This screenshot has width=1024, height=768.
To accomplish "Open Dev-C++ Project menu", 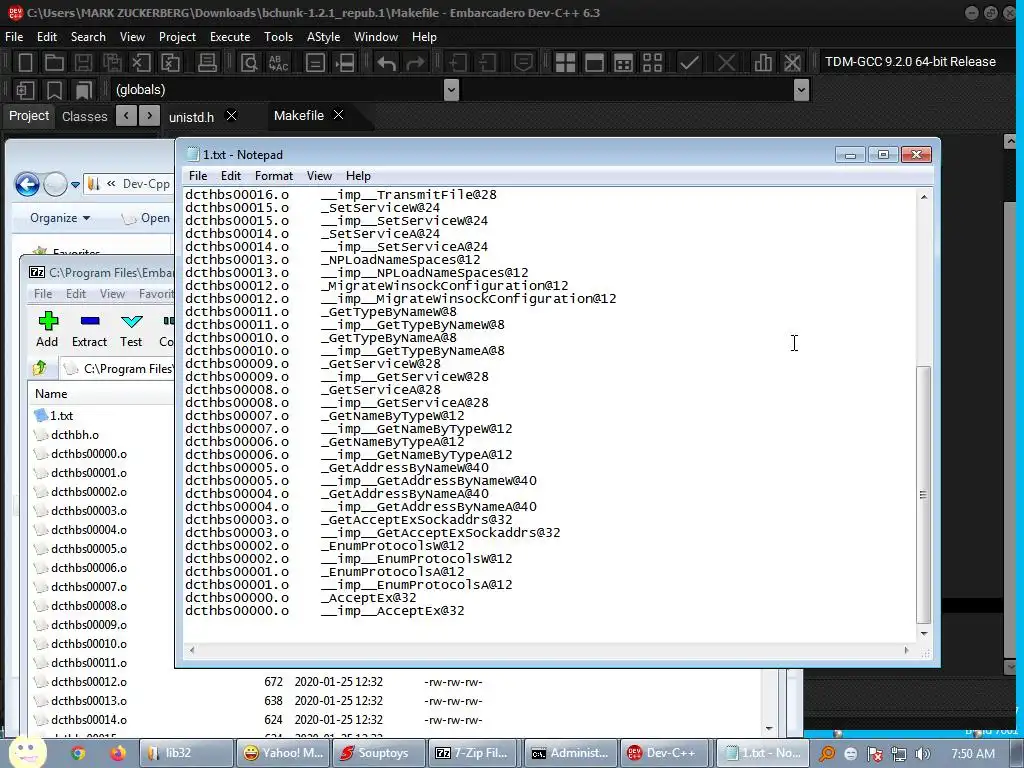I will pos(177,37).
